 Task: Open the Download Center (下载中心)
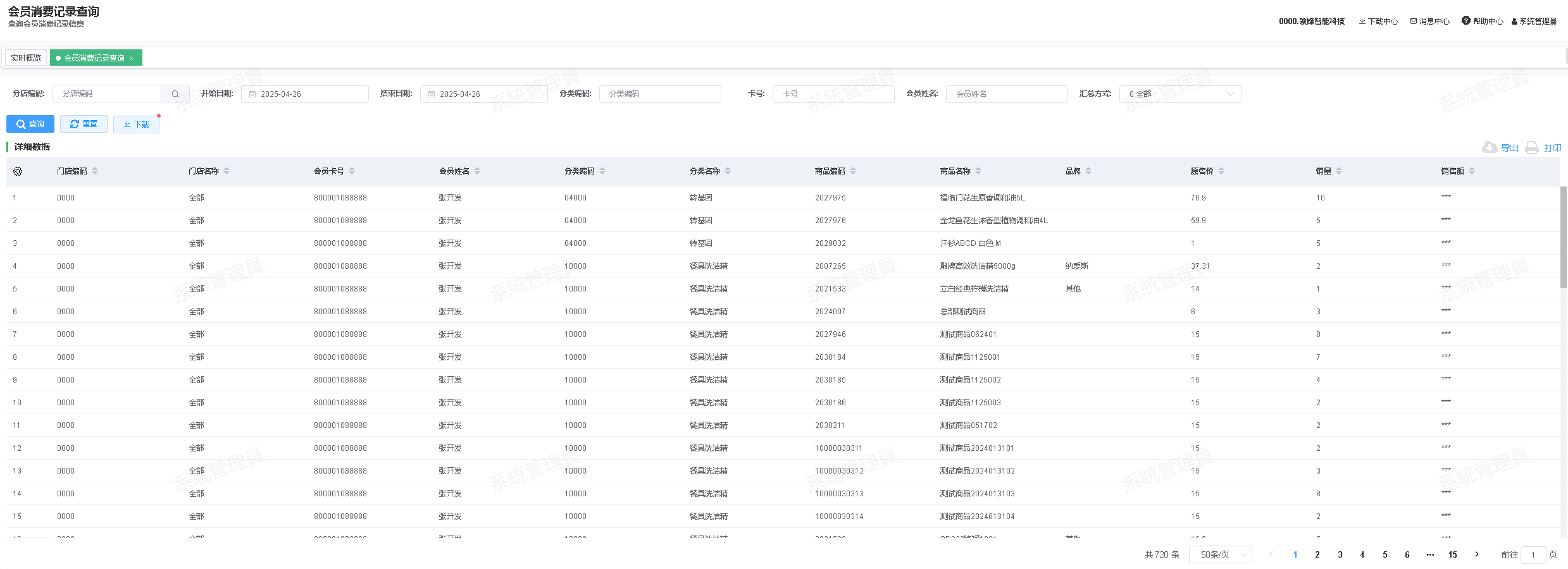(x=1378, y=21)
